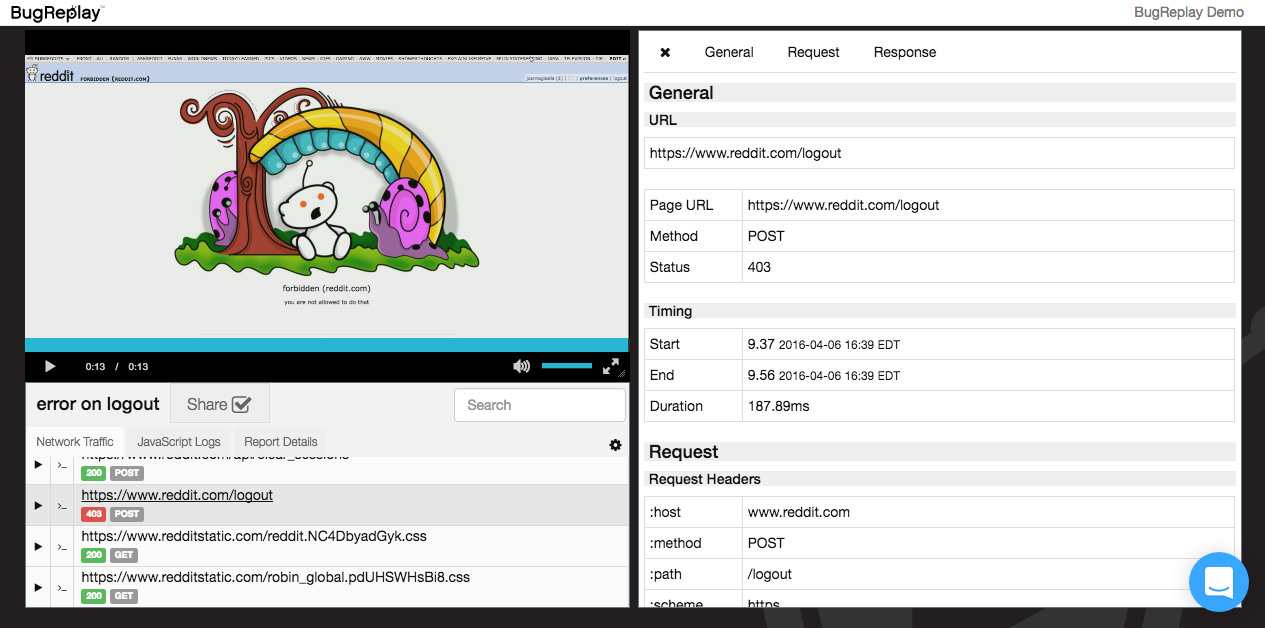Expand the robin_global.pdUHSWHsBi8.css request row

point(38,587)
